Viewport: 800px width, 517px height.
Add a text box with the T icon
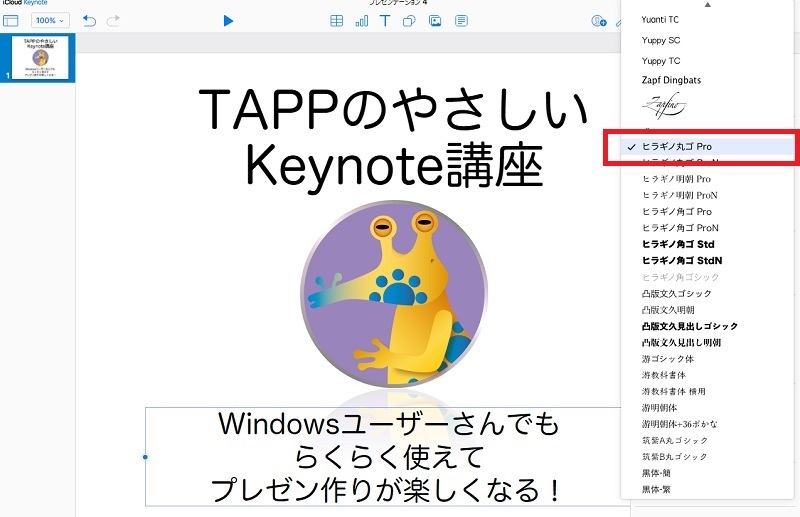pos(385,20)
